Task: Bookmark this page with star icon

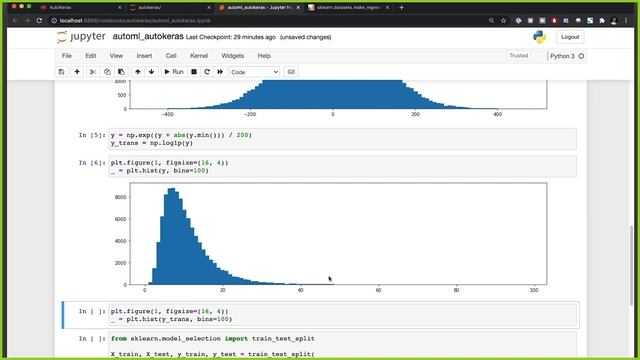Action: coord(504,20)
